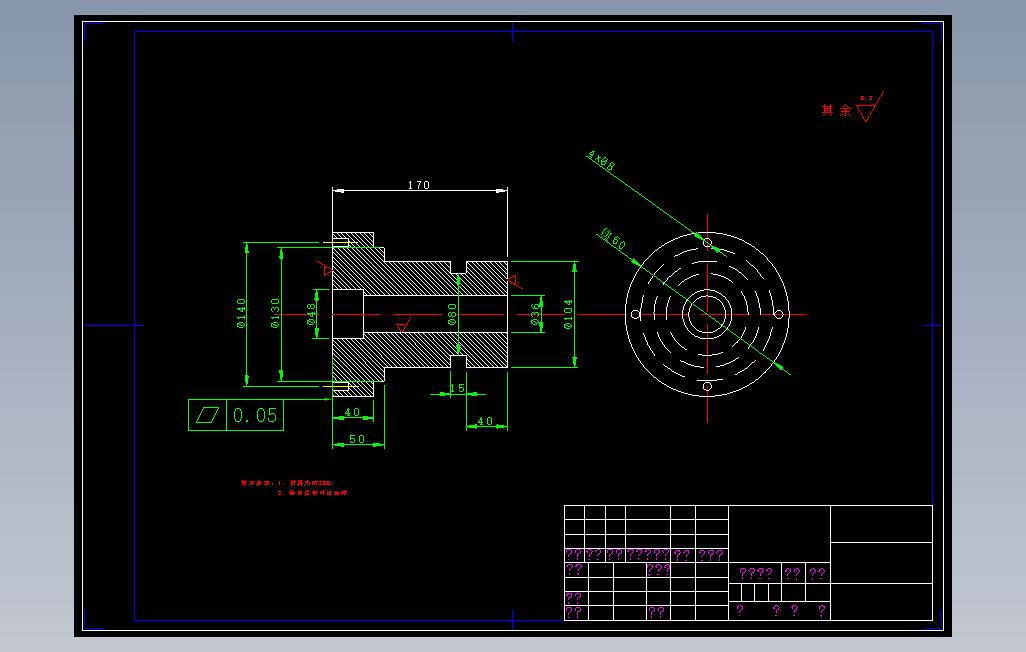Click the red technical requirements note text
The width and height of the screenshot is (1026, 652).
coord(294,488)
